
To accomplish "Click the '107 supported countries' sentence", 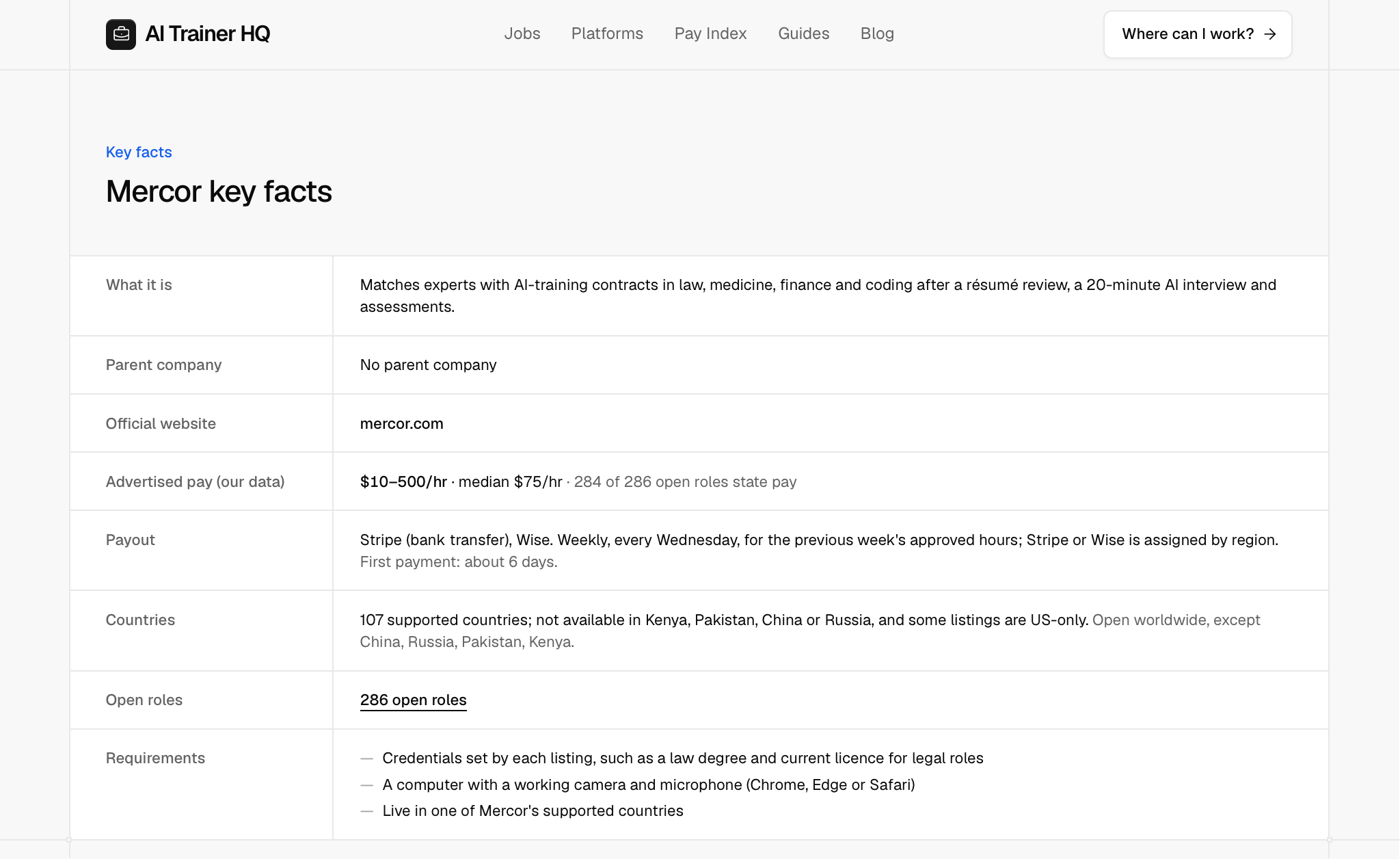I will pos(724,620).
